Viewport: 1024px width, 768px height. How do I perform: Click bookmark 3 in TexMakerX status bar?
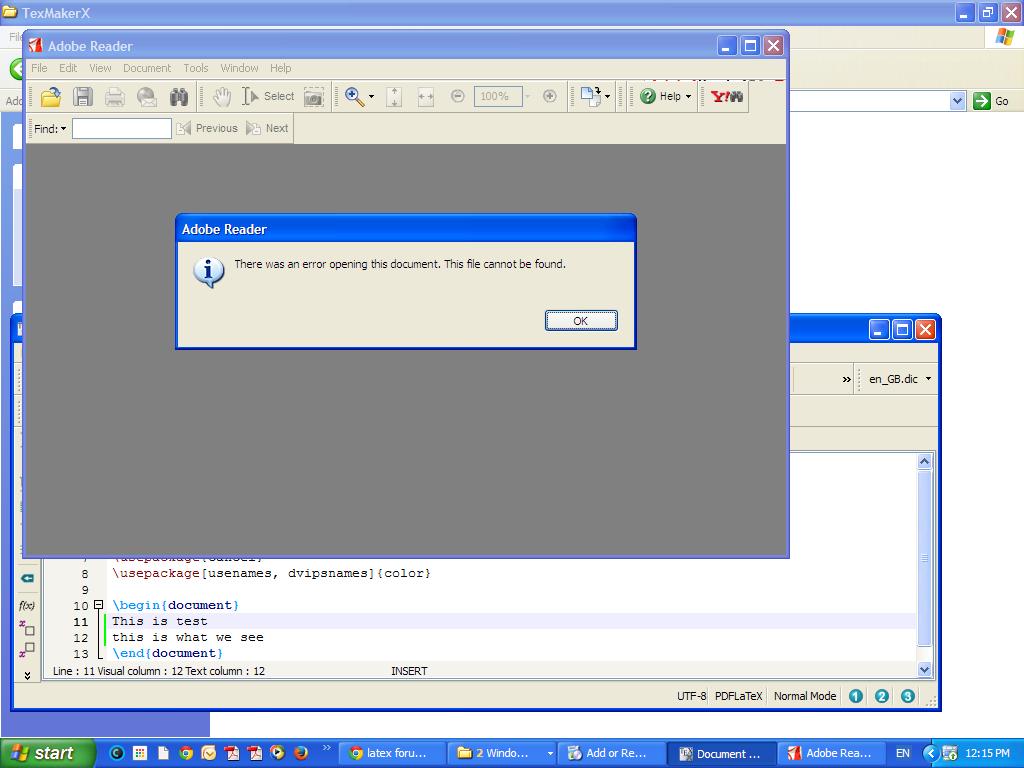click(x=908, y=696)
